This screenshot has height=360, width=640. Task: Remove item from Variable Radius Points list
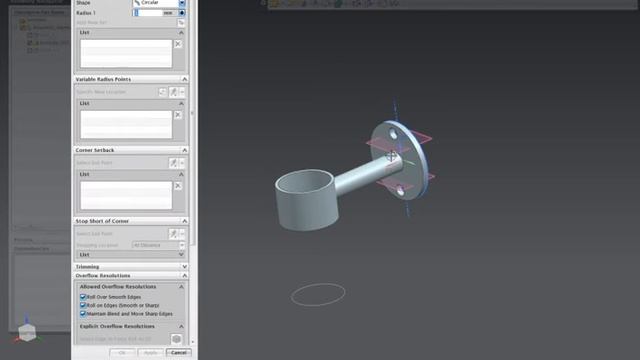[x=178, y=115]
